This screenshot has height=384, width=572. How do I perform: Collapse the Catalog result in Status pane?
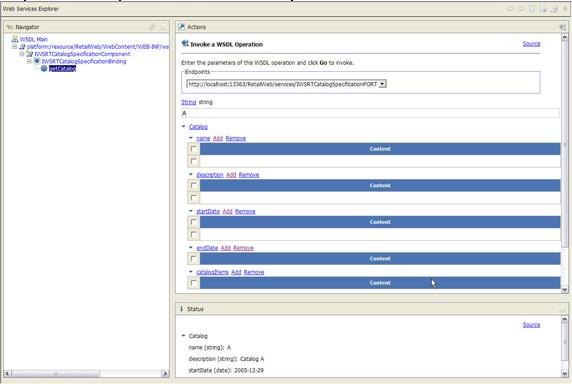[x=184, y=335]
